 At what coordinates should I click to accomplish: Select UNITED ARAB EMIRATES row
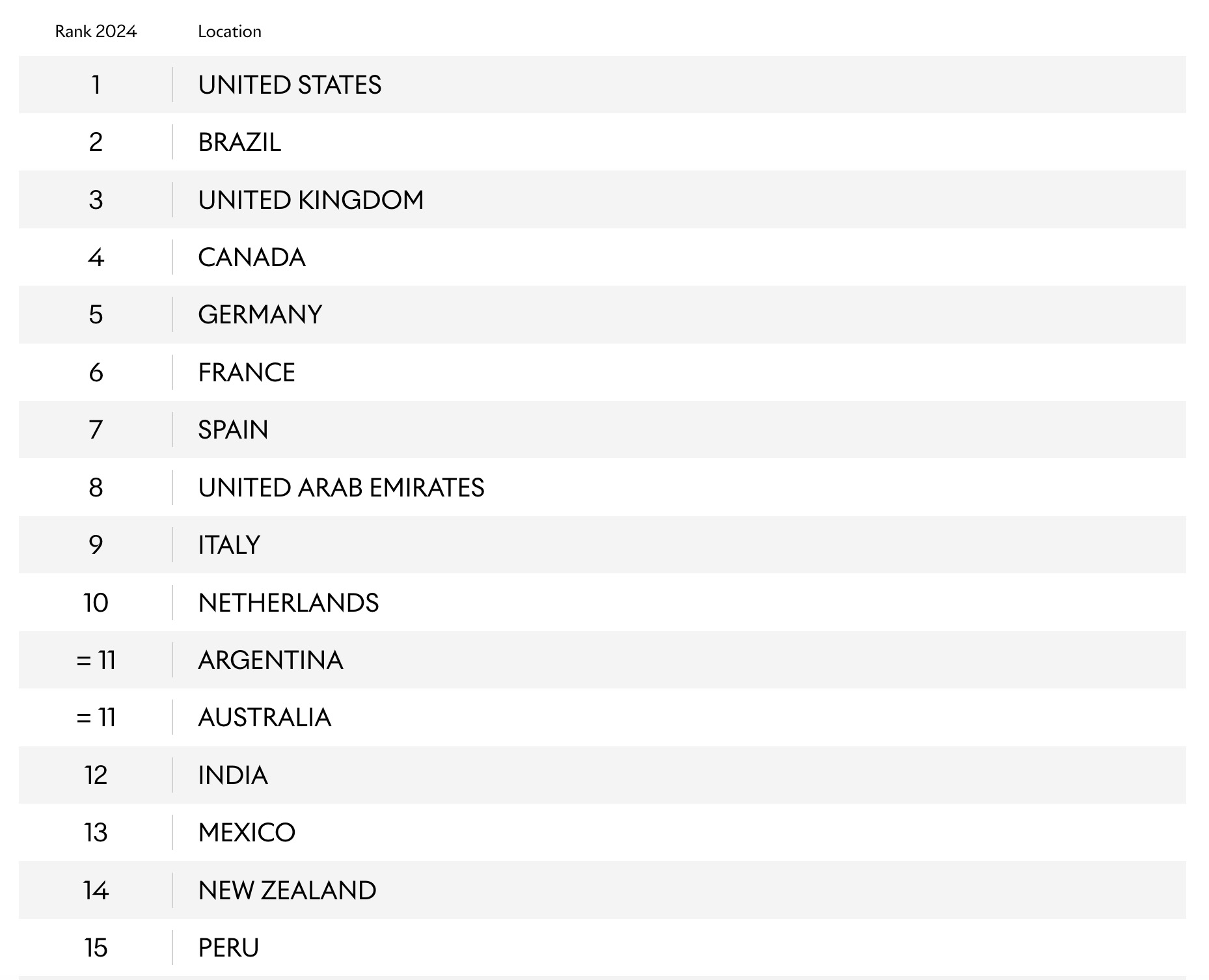point(602,487)
